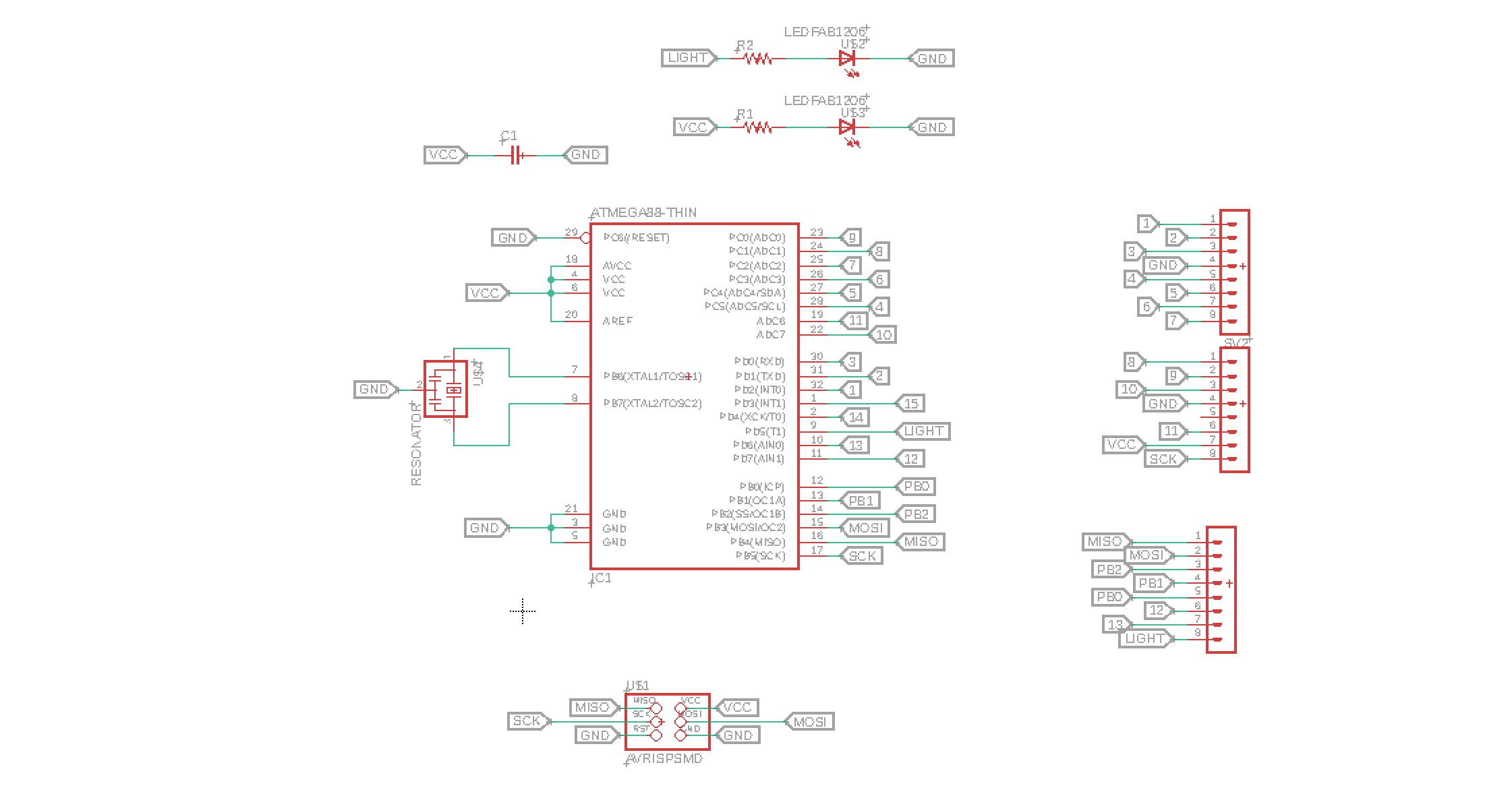Select the net label 15 on PD3(INT1)

point(910,404)
